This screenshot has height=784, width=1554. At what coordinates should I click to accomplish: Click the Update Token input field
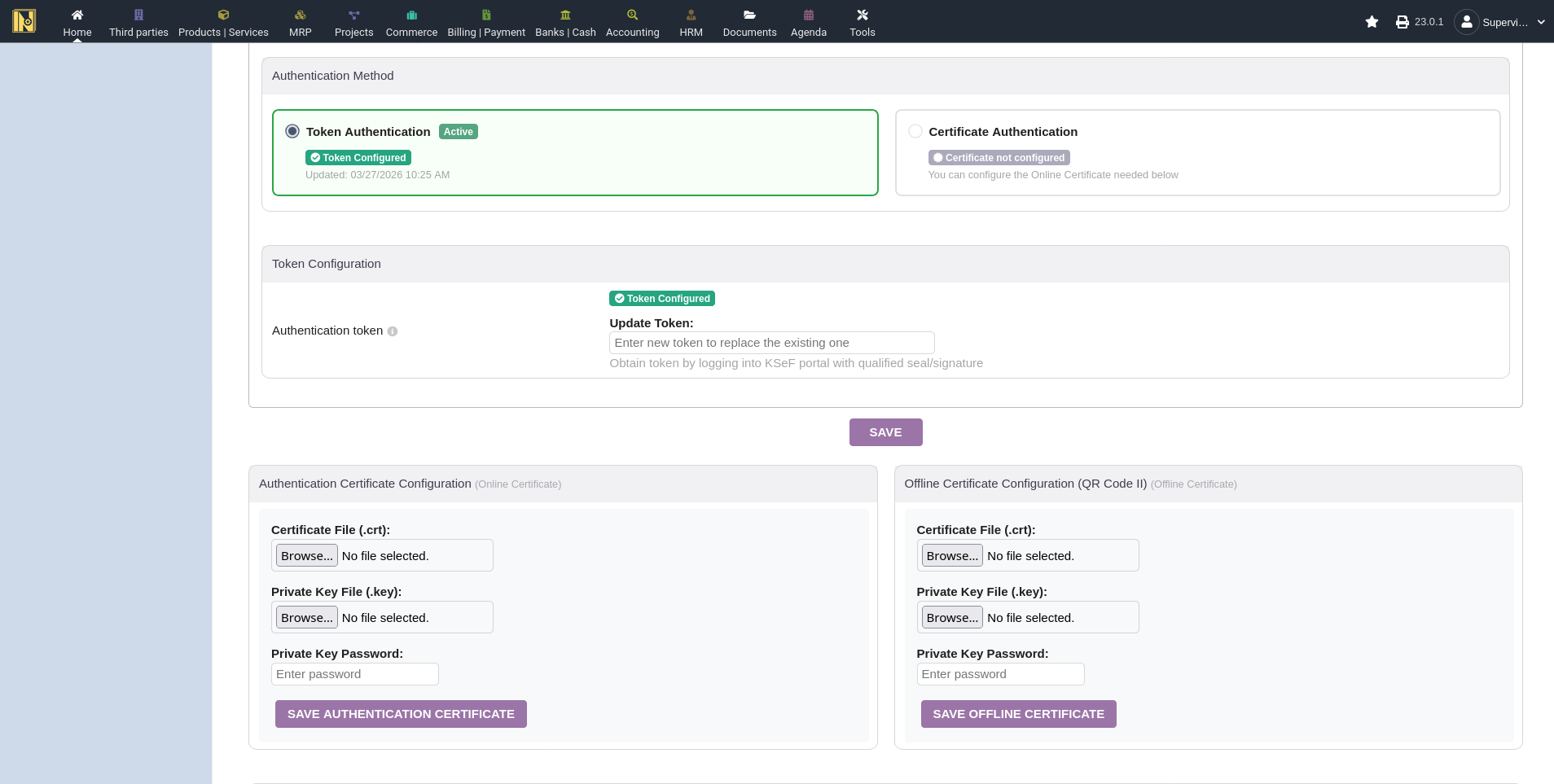tap(771, 343)
